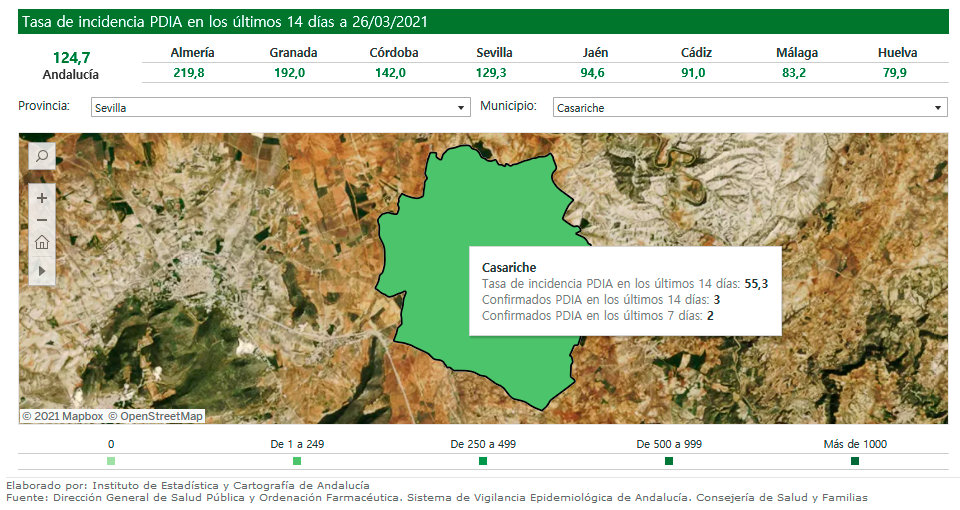
Task: Click the Huelva province header
Action: pos(897,53)
